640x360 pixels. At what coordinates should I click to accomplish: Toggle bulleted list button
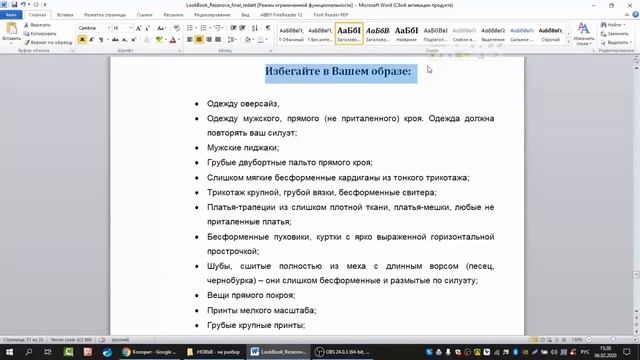click(x=190, y=28)
